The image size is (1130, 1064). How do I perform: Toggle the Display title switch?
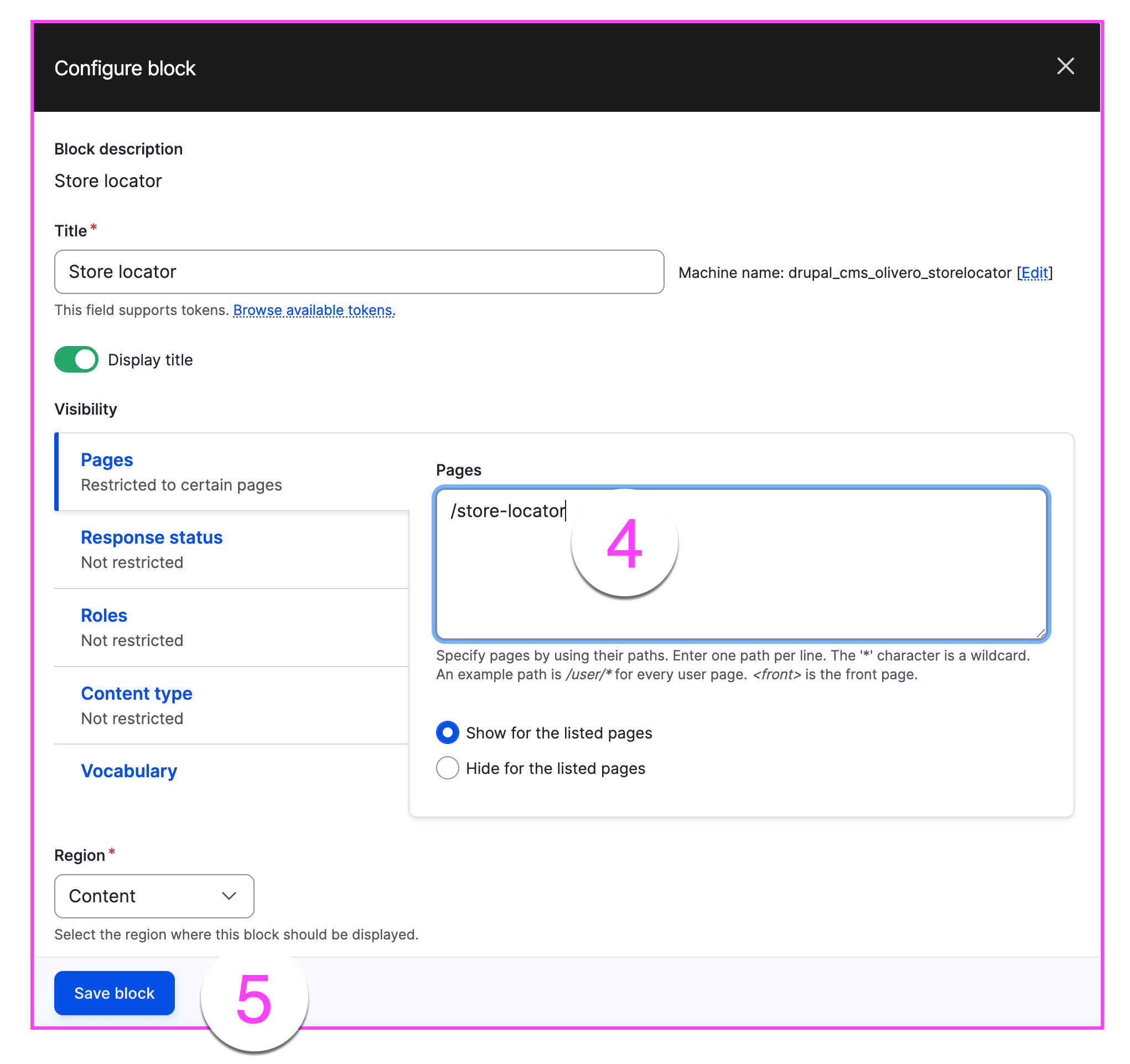click(76, 360)
